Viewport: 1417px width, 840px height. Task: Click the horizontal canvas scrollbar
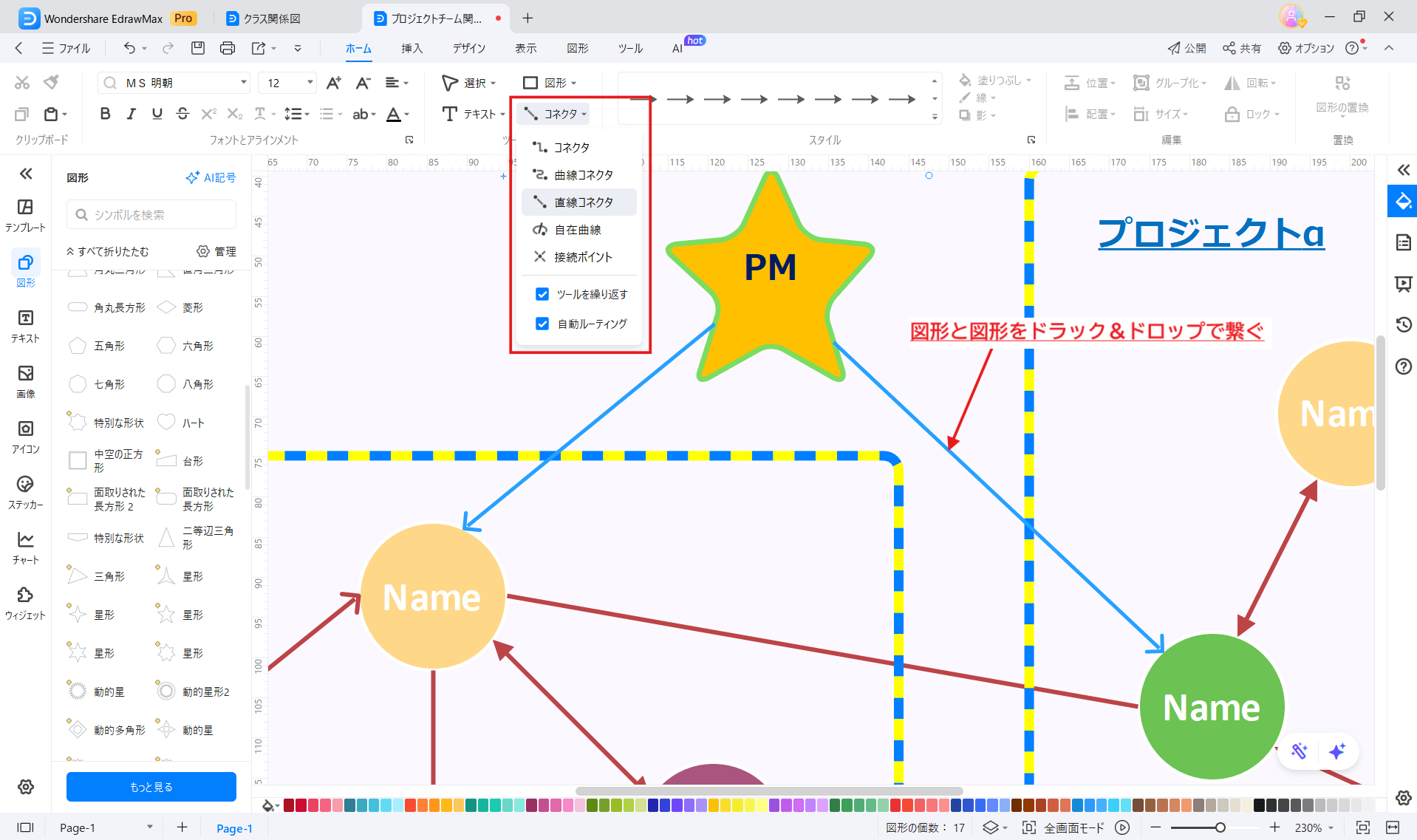click(769, 791)
